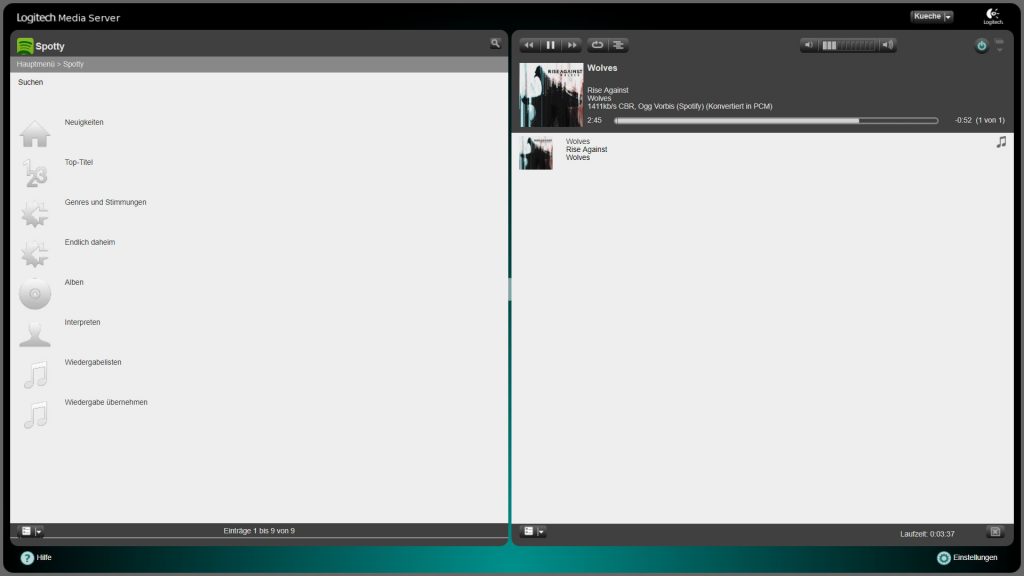
Task: Click the Spotty breadcrumb link
Action: pos(73,64)
